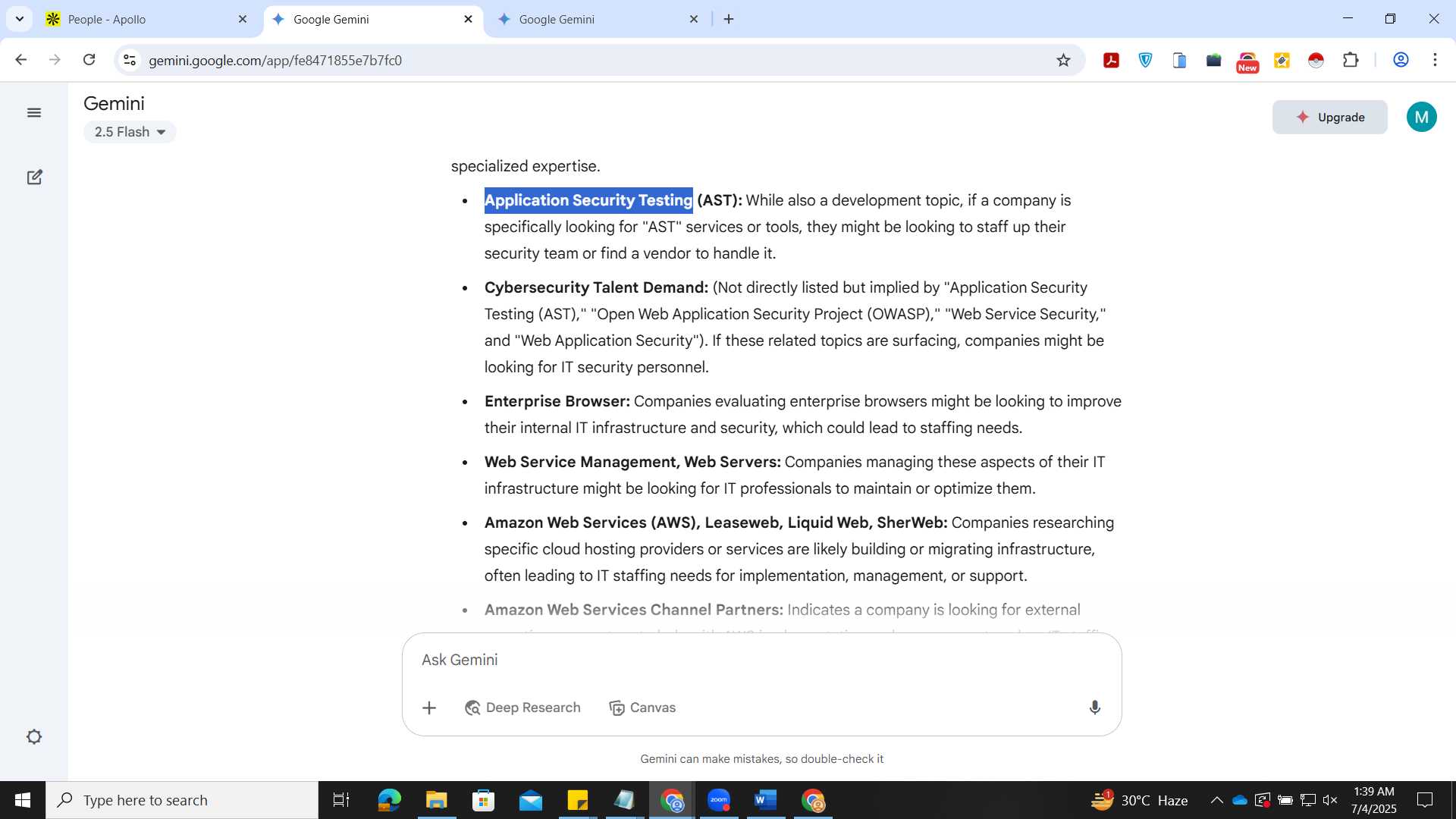Open the Gemini main menu hamburger icon
Screen dimensions: 1456x819
coord(34,113)
